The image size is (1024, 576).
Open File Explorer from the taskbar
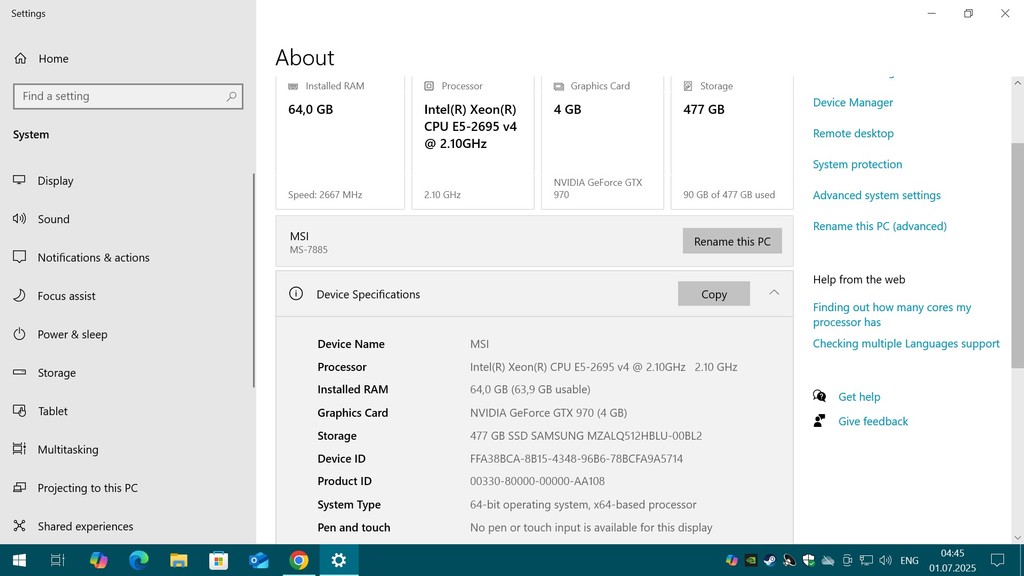178,560
